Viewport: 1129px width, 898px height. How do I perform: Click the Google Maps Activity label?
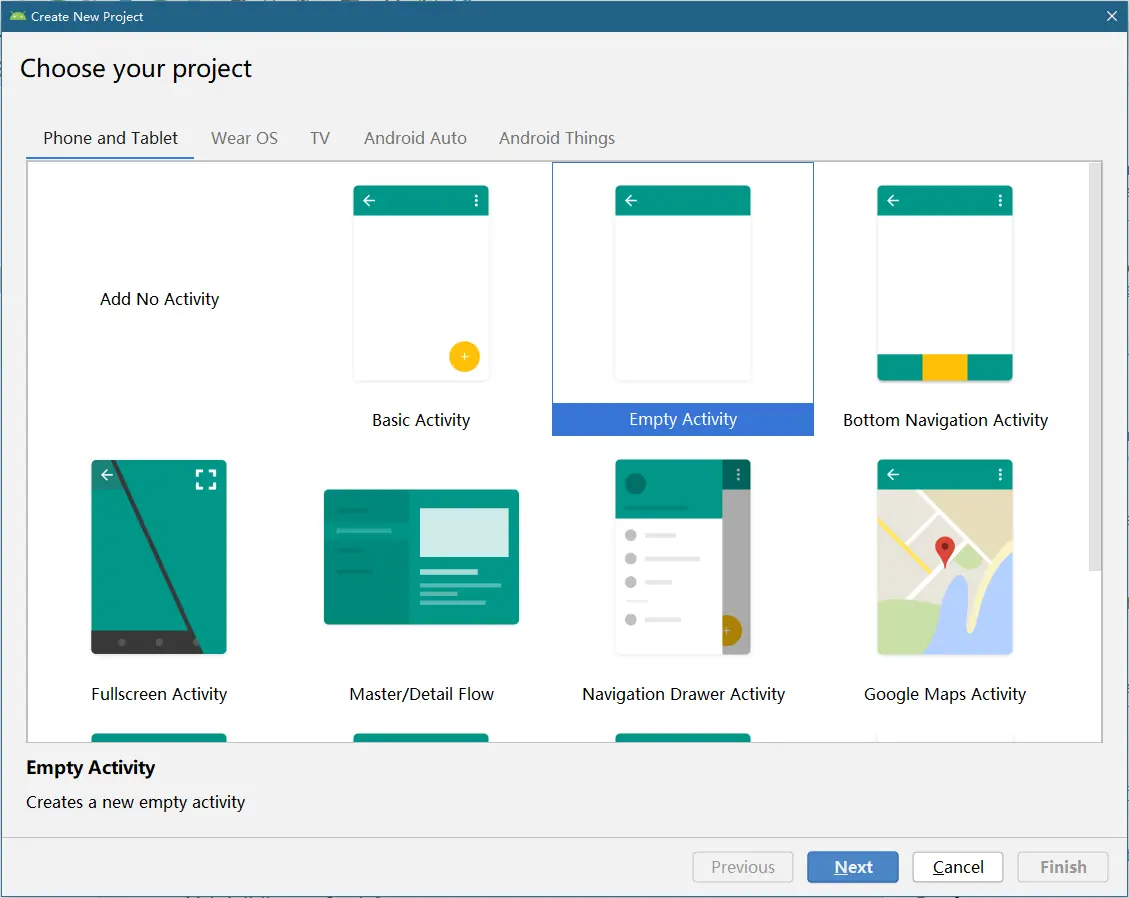click(x=945, y=694)
